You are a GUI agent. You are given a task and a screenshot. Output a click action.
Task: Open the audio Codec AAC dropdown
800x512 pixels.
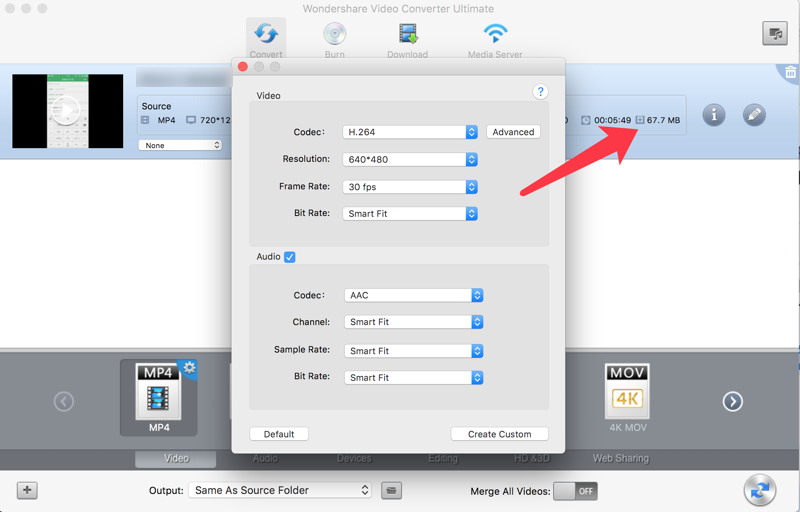pyautogui.click(x=413, y=295)
